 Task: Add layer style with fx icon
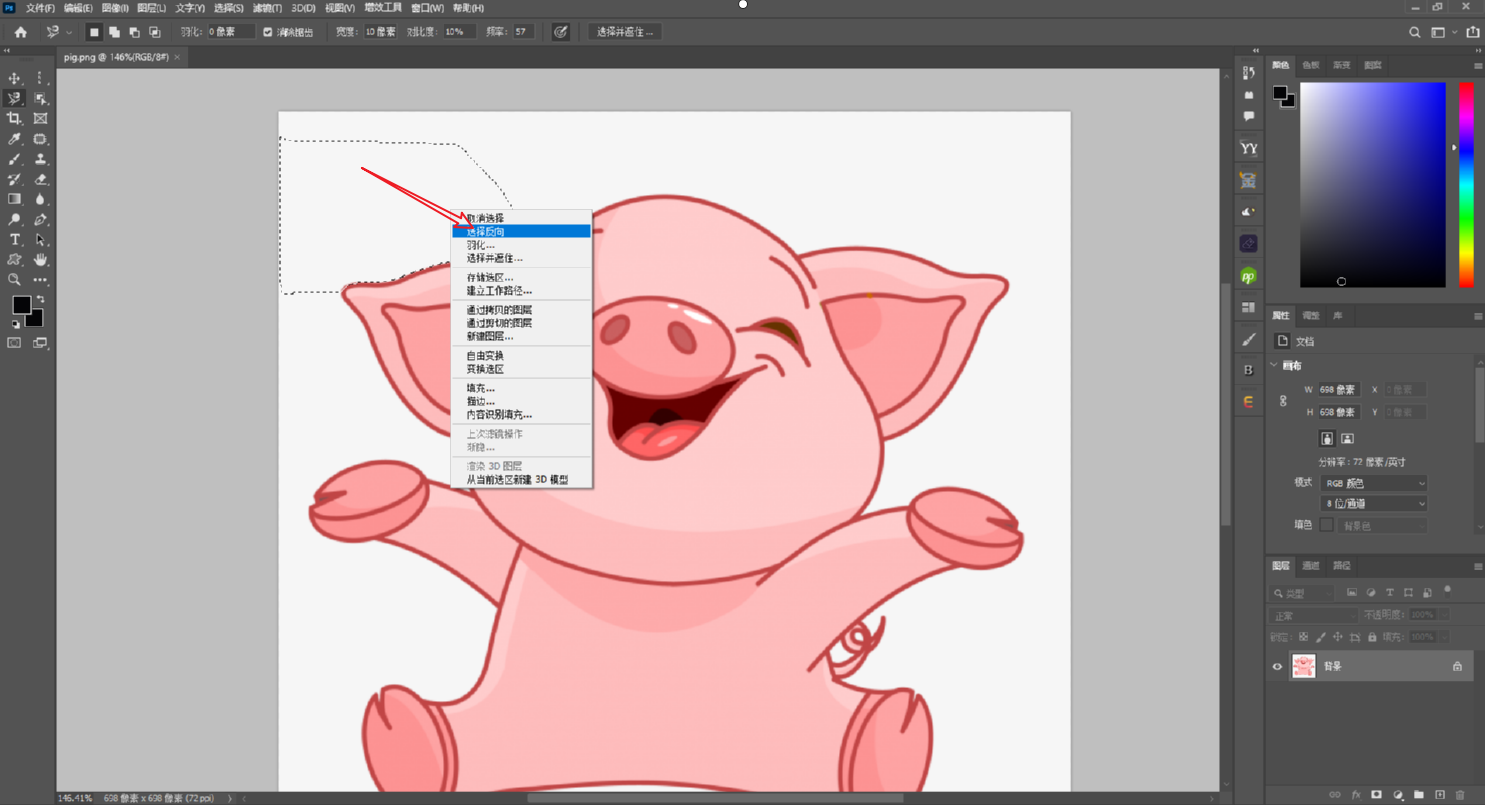coord(1355,795)
